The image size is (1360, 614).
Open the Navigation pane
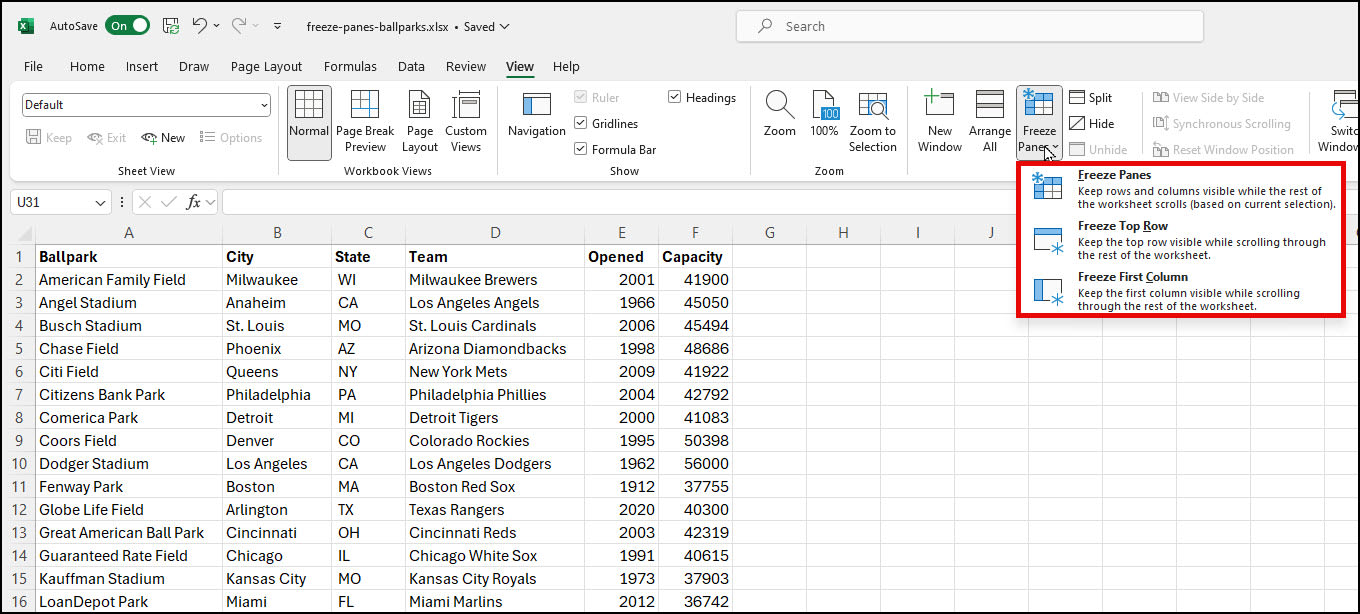point(535,120)
